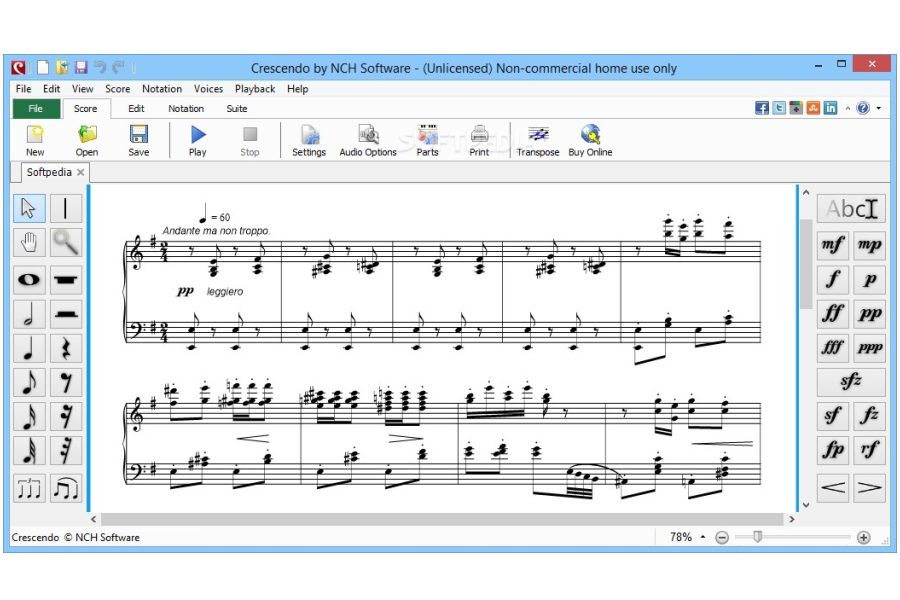Select the eighth note tool
This screenshot has height=600, width=900.
29,382
